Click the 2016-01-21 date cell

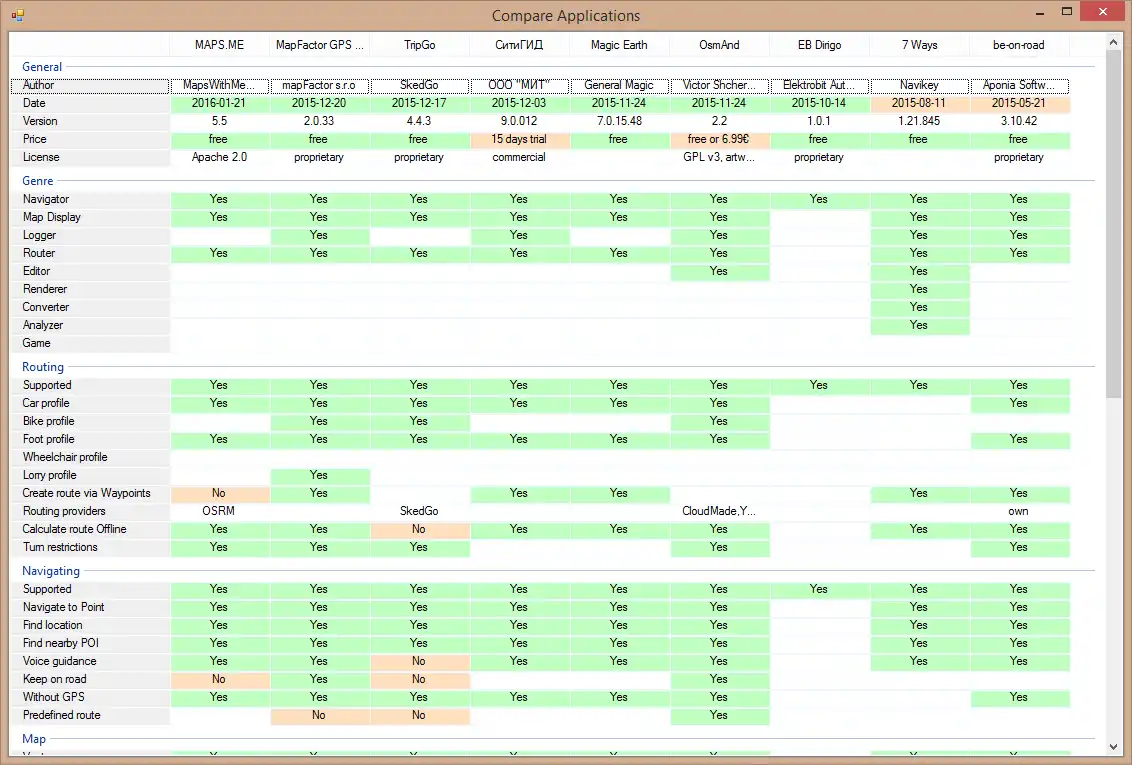point(219,103)
